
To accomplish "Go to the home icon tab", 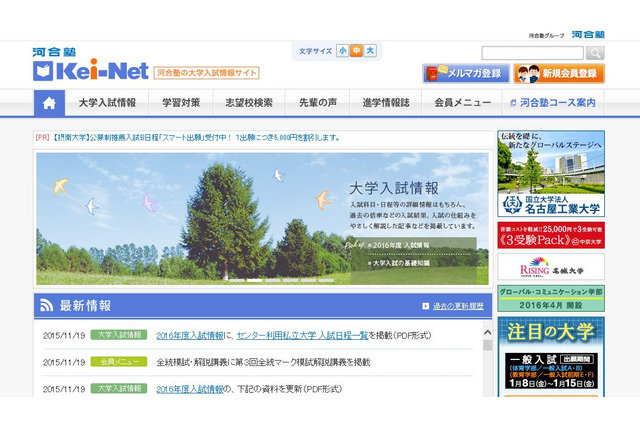I will 49,103.
